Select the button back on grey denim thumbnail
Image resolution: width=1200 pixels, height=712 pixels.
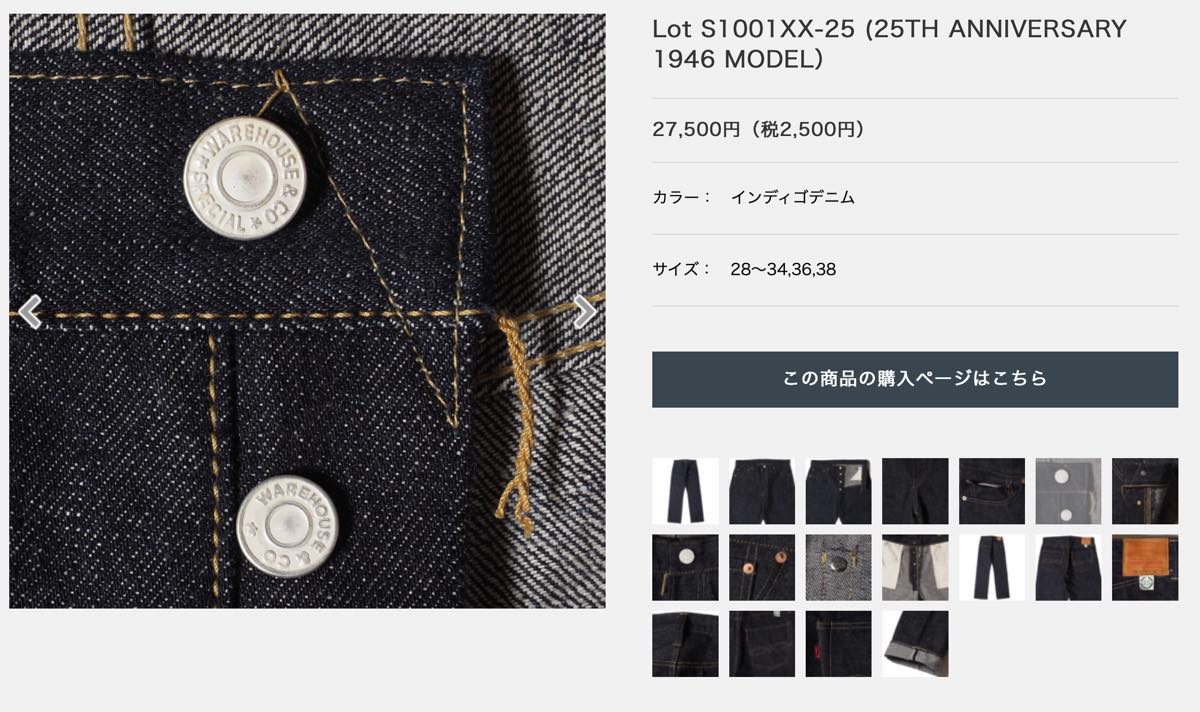pyautogui.click(x=838, y=567)
